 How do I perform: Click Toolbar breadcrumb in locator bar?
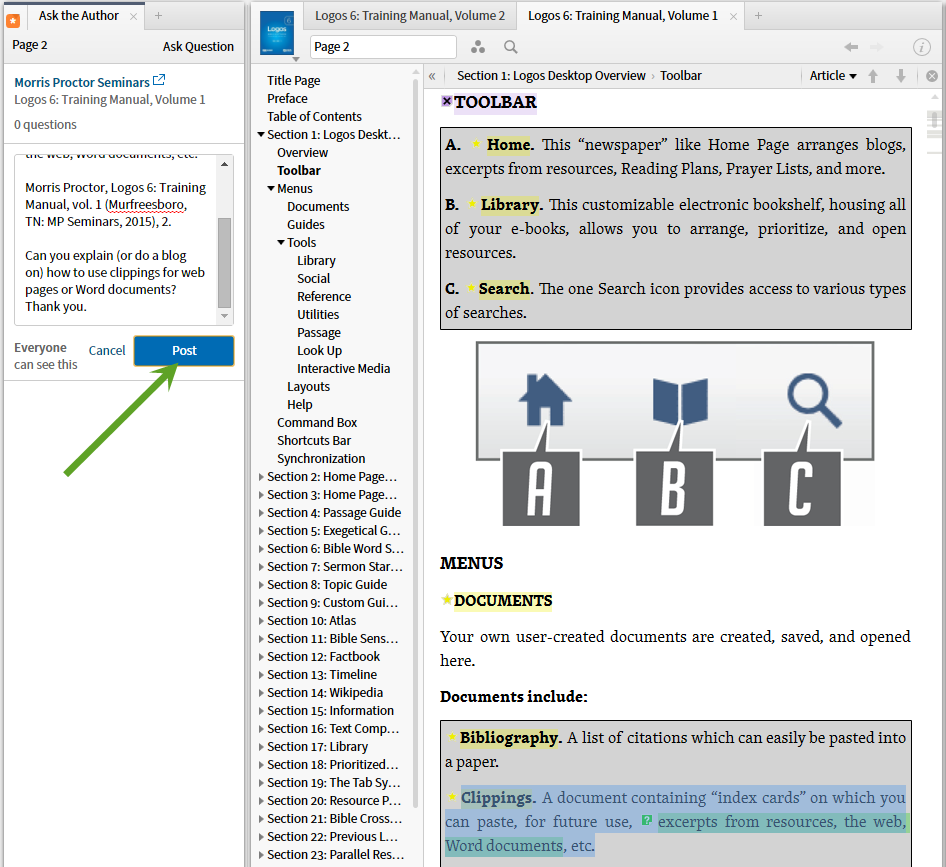tap(681, 75)
